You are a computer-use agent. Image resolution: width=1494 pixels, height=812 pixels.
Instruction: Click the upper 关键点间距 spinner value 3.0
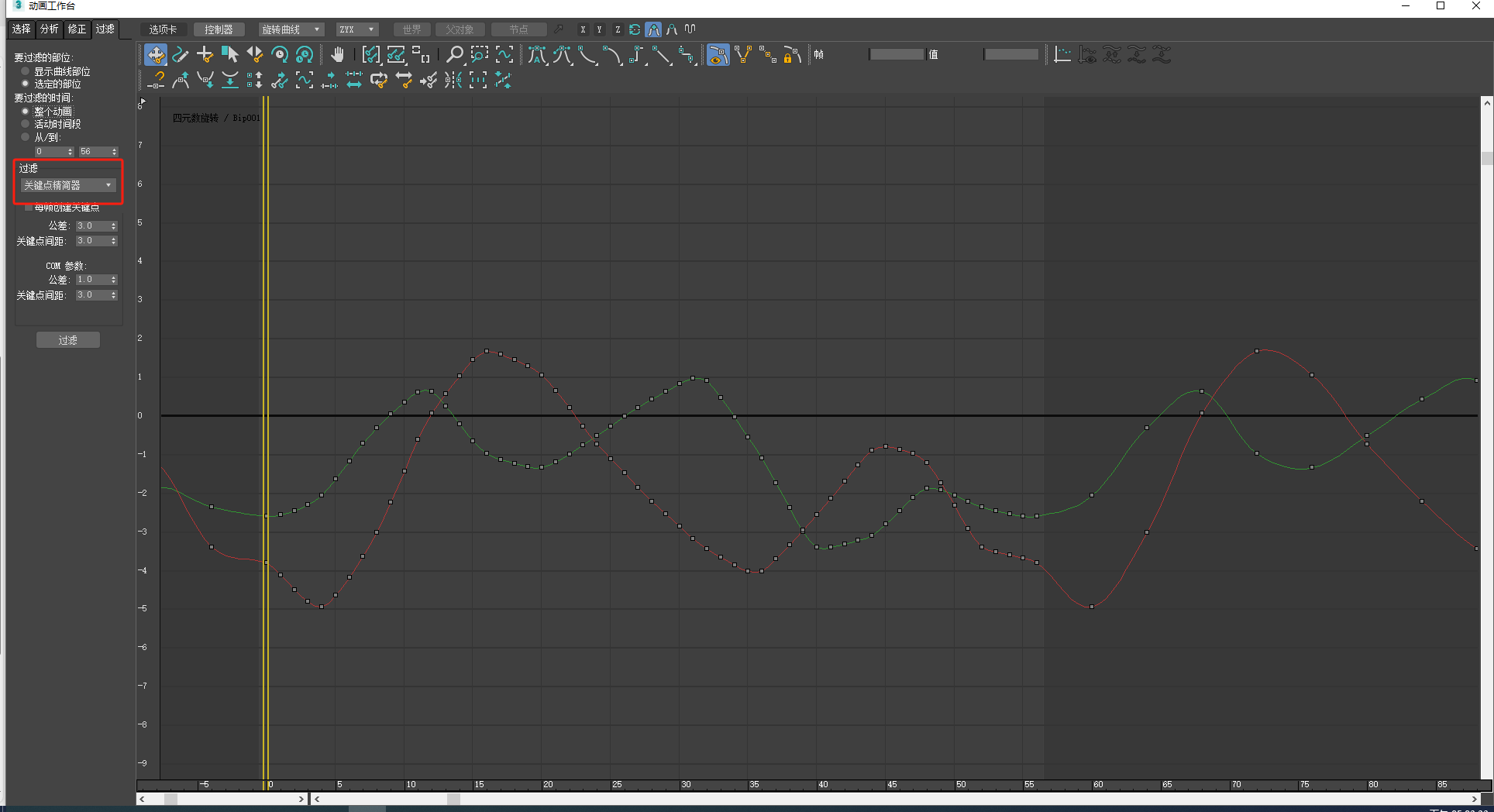point(97,241)
